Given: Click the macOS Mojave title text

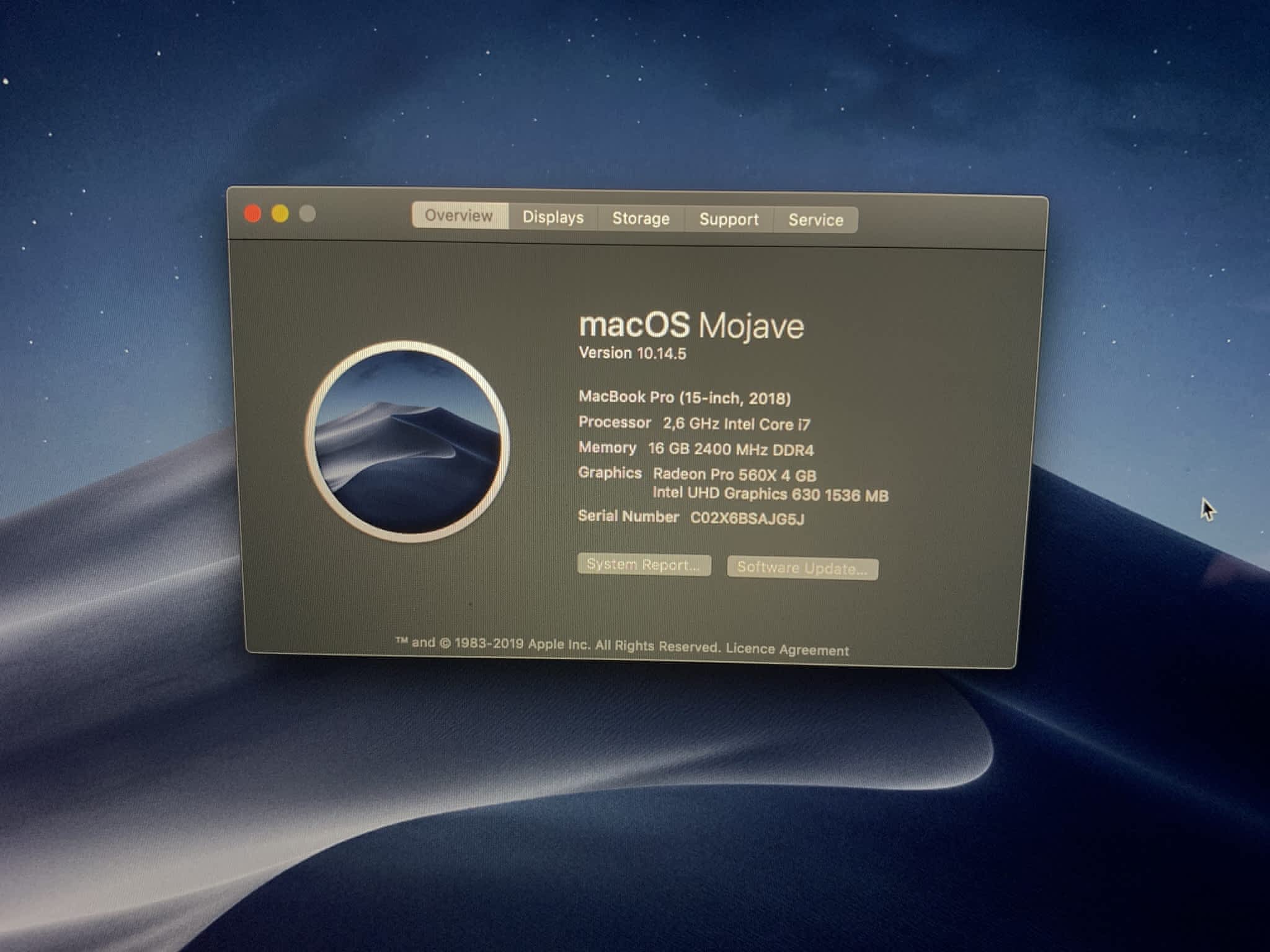Looking at the screenshot, I should pyautogui.click(x=690, y=325).
